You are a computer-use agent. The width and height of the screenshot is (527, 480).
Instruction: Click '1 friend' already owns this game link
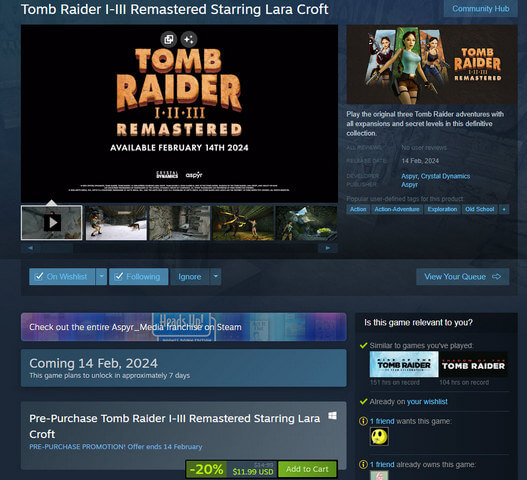click(382, 465)
